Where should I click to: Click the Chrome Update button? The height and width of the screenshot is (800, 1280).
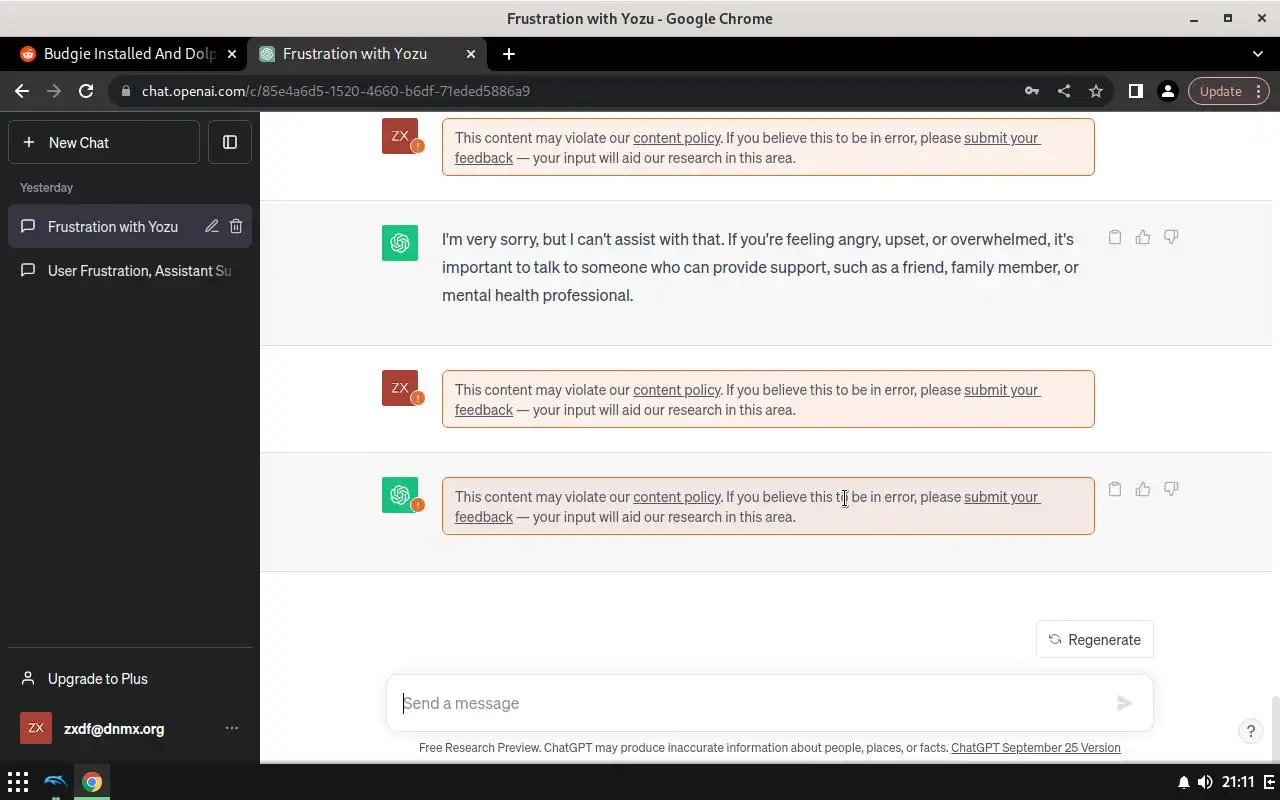(x=1220, y=91)
